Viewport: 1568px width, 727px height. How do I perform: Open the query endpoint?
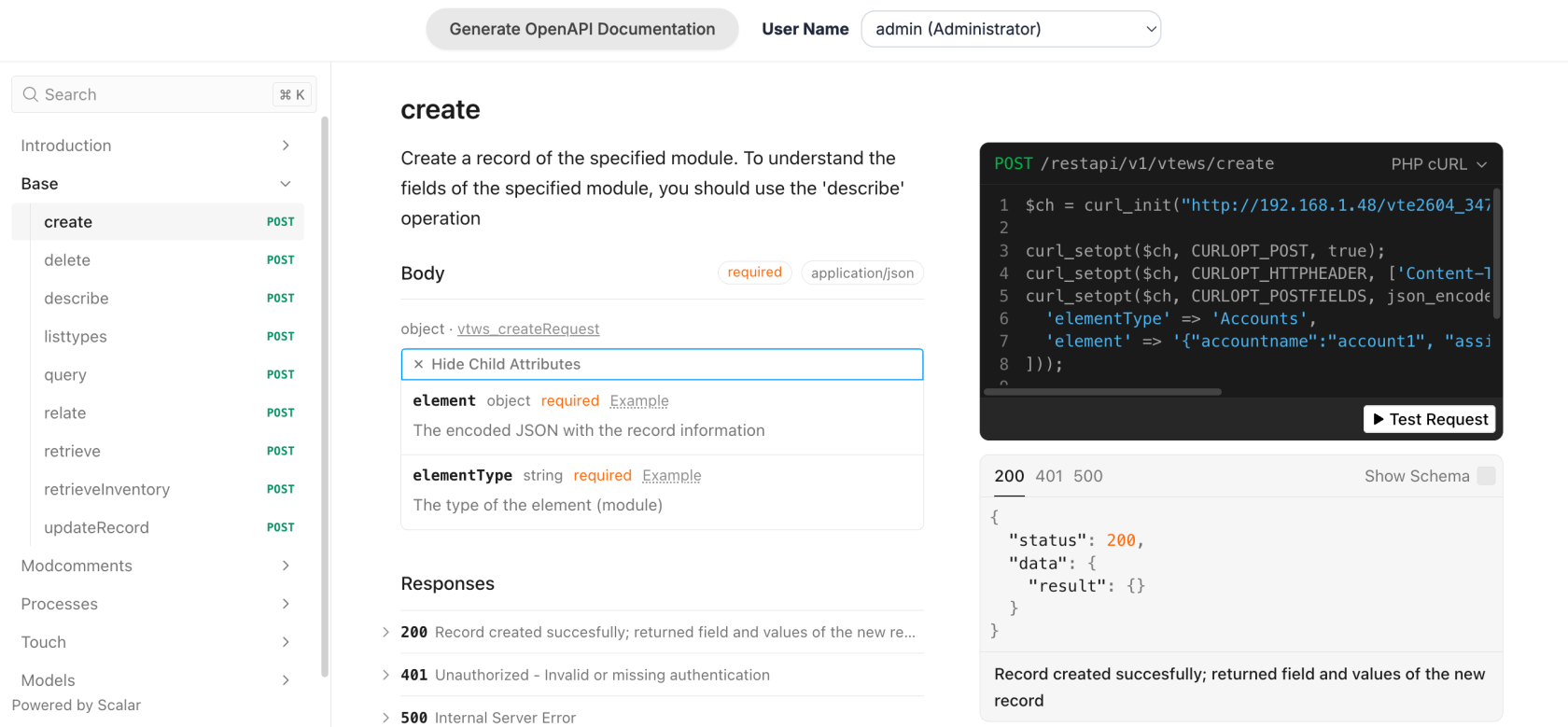pyautogui.click(x=158, y=375)
